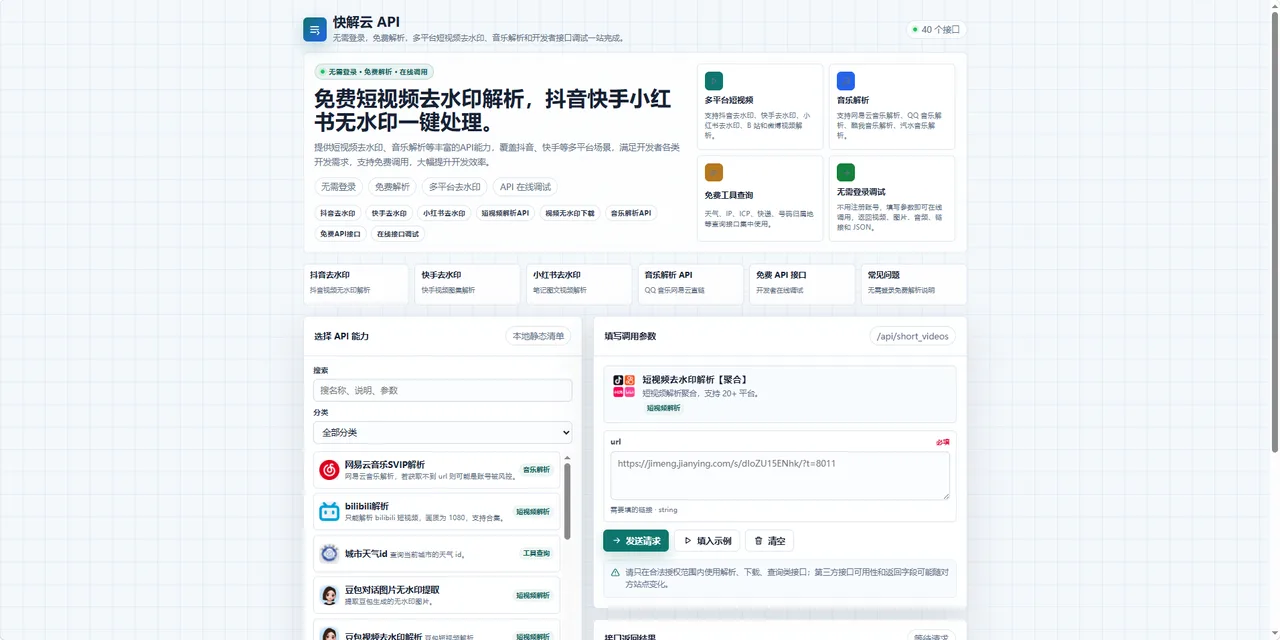Click the small 小红书去水印 keyword chip
This screenshot has height=640, width=1280.
[444, 213]
